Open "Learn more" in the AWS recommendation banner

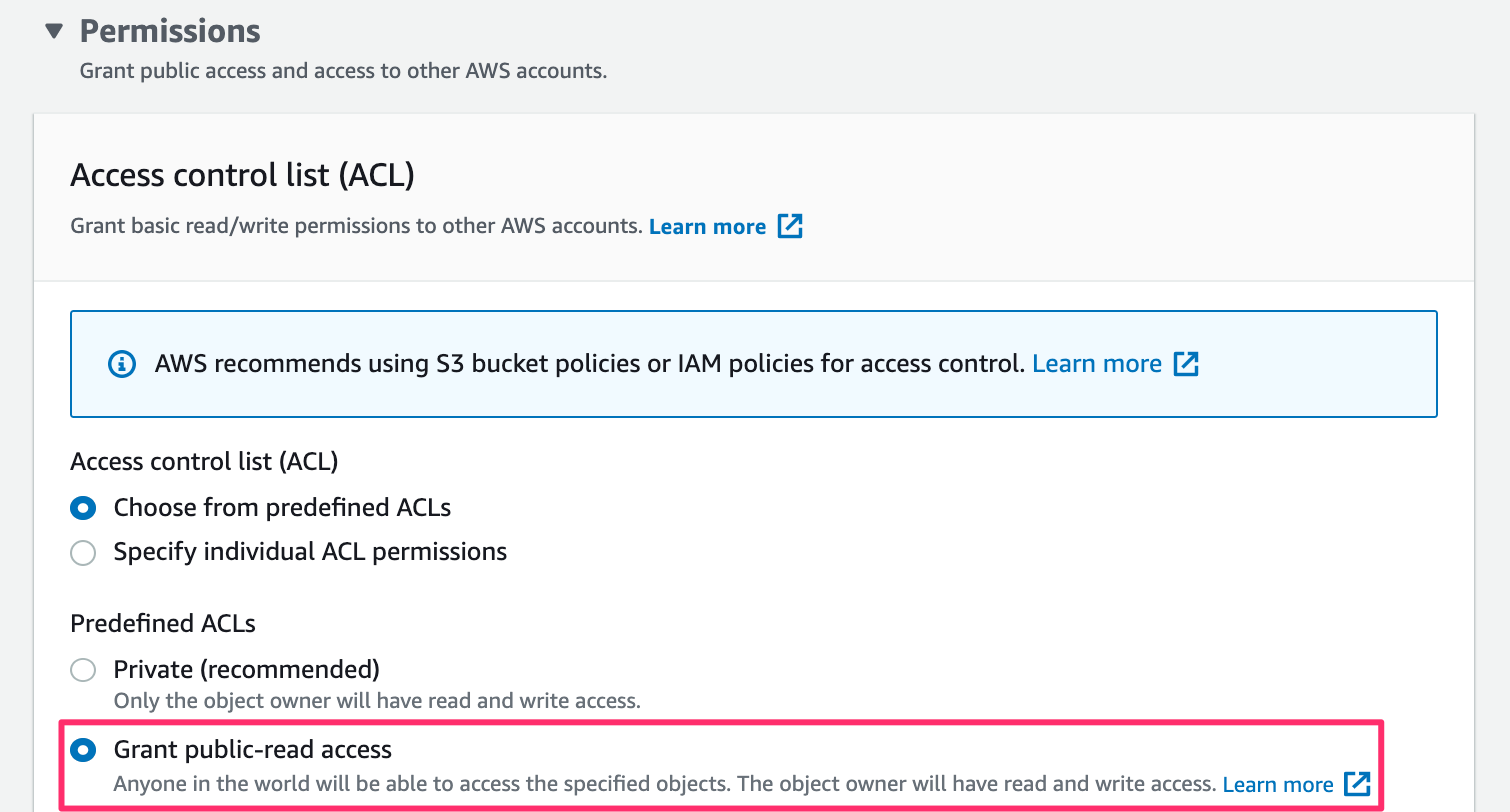[x=1096, y=364]
